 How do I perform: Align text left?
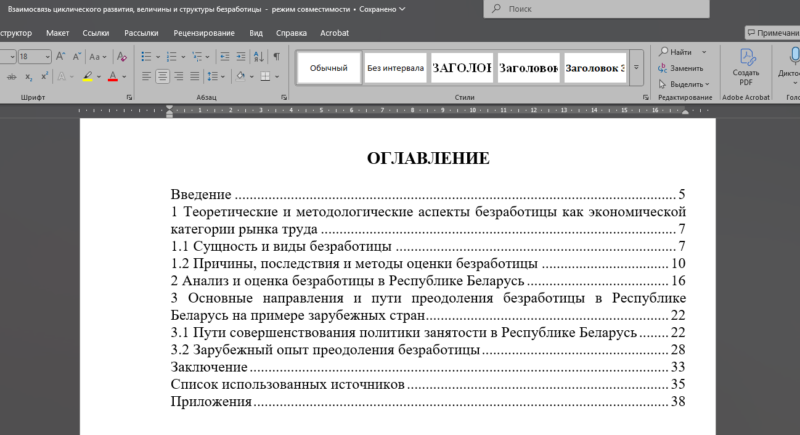coord(146,76)
